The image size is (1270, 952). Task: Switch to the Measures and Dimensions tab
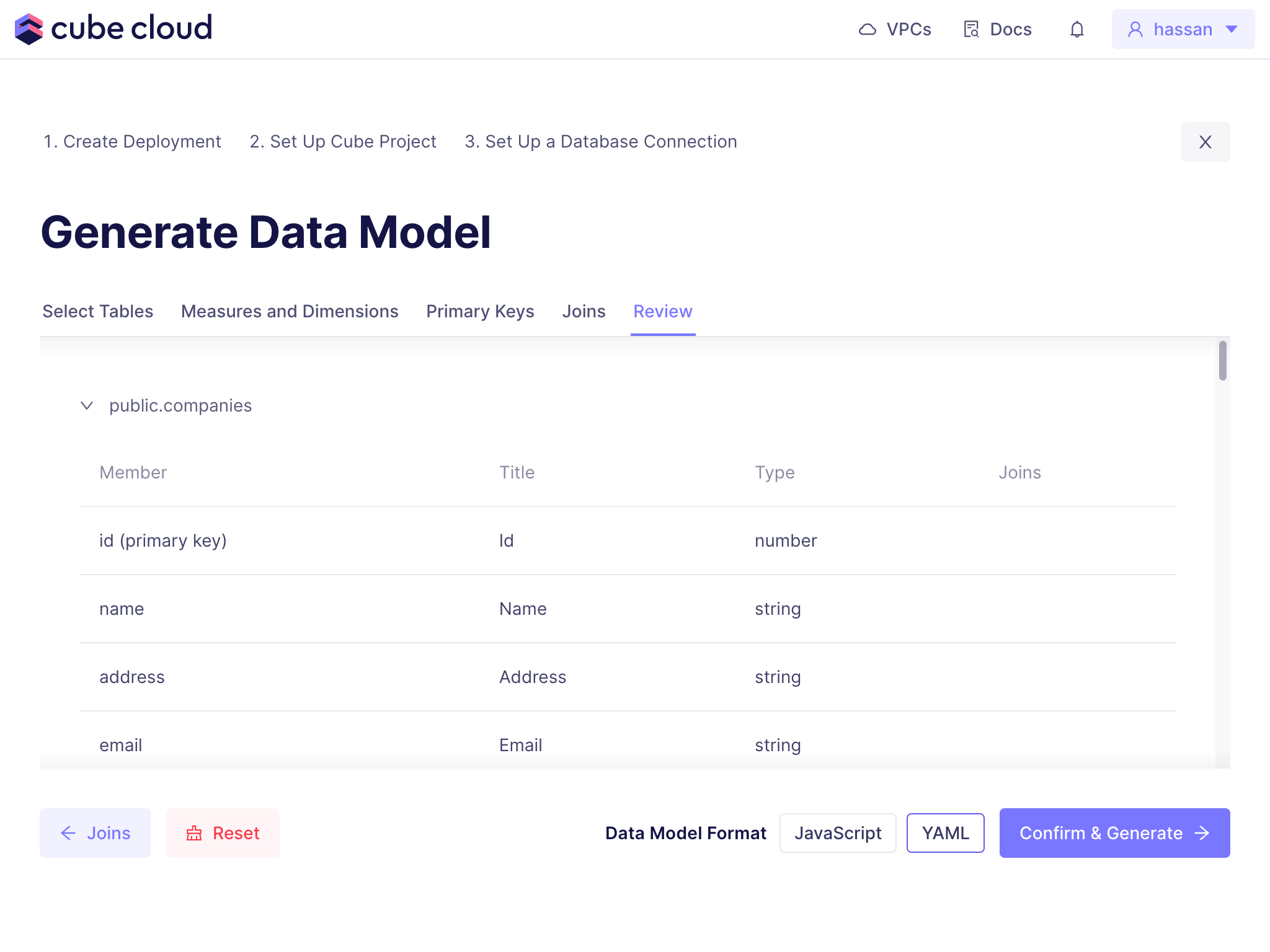(290, 311)
